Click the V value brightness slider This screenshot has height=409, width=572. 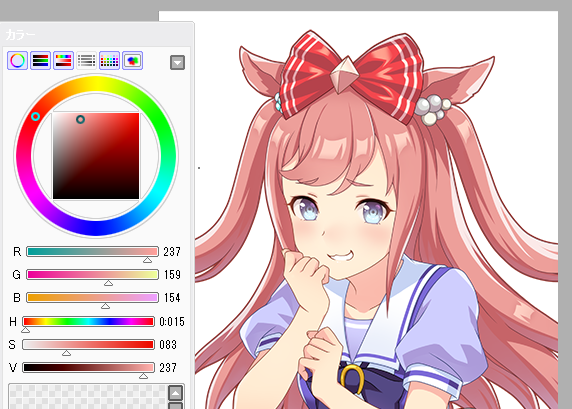(88, 367)
